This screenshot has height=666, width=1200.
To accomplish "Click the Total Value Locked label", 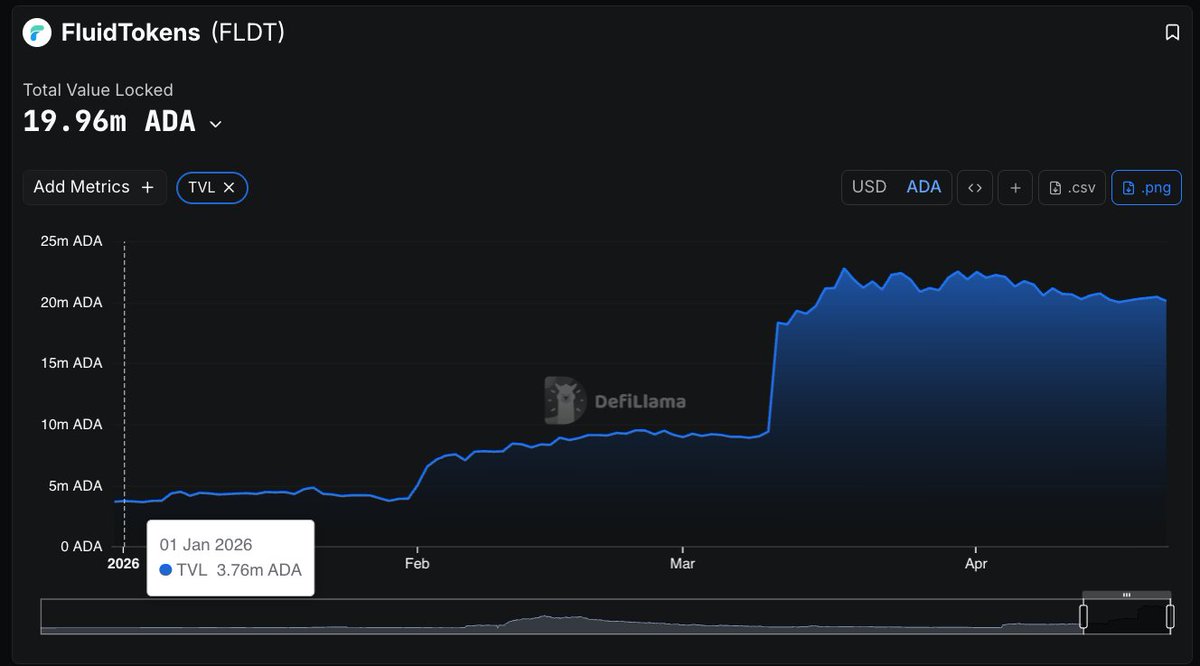I will [x=98, y=90].
